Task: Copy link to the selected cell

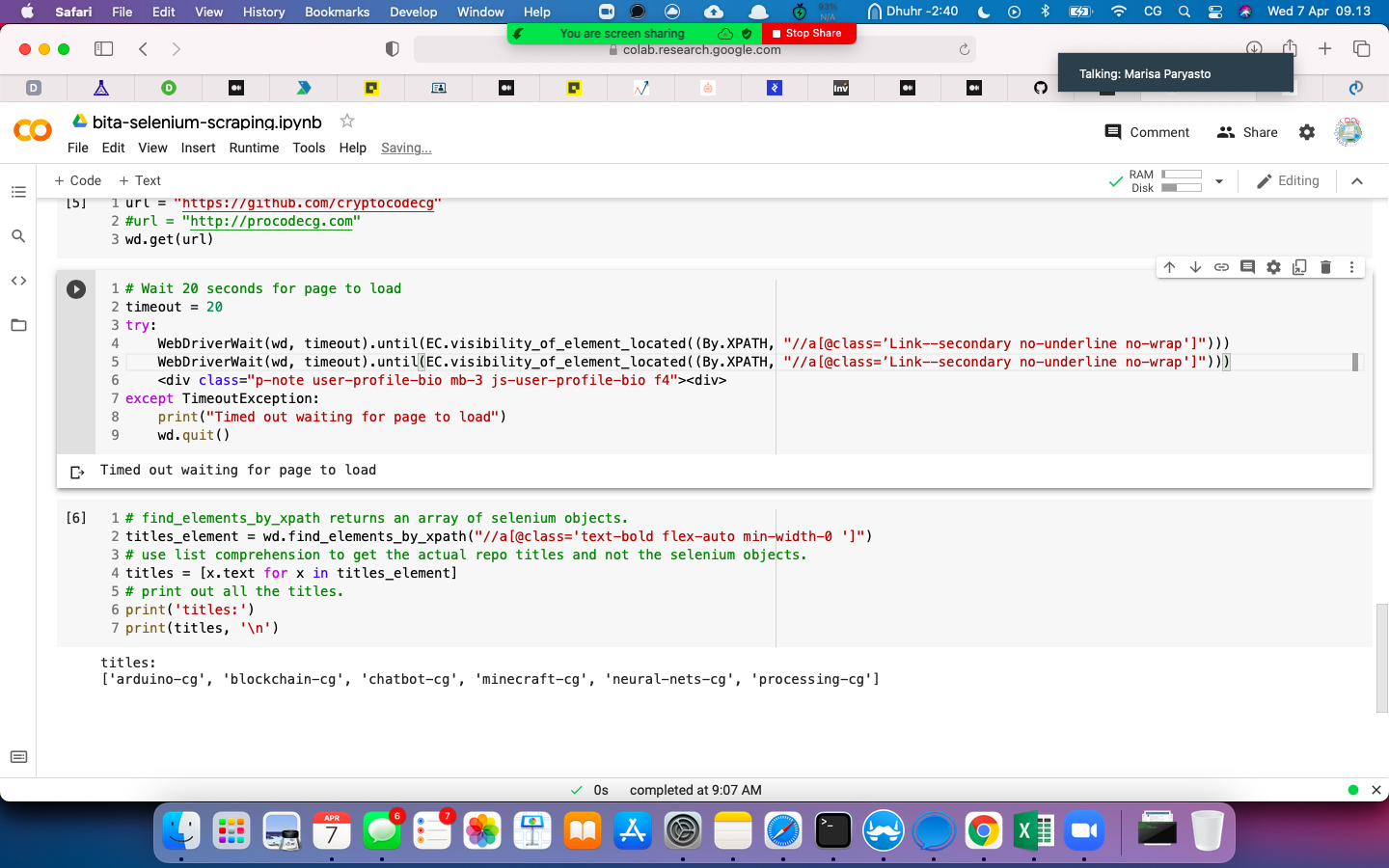Action: pyautogui.click(x=1221, y=267)
